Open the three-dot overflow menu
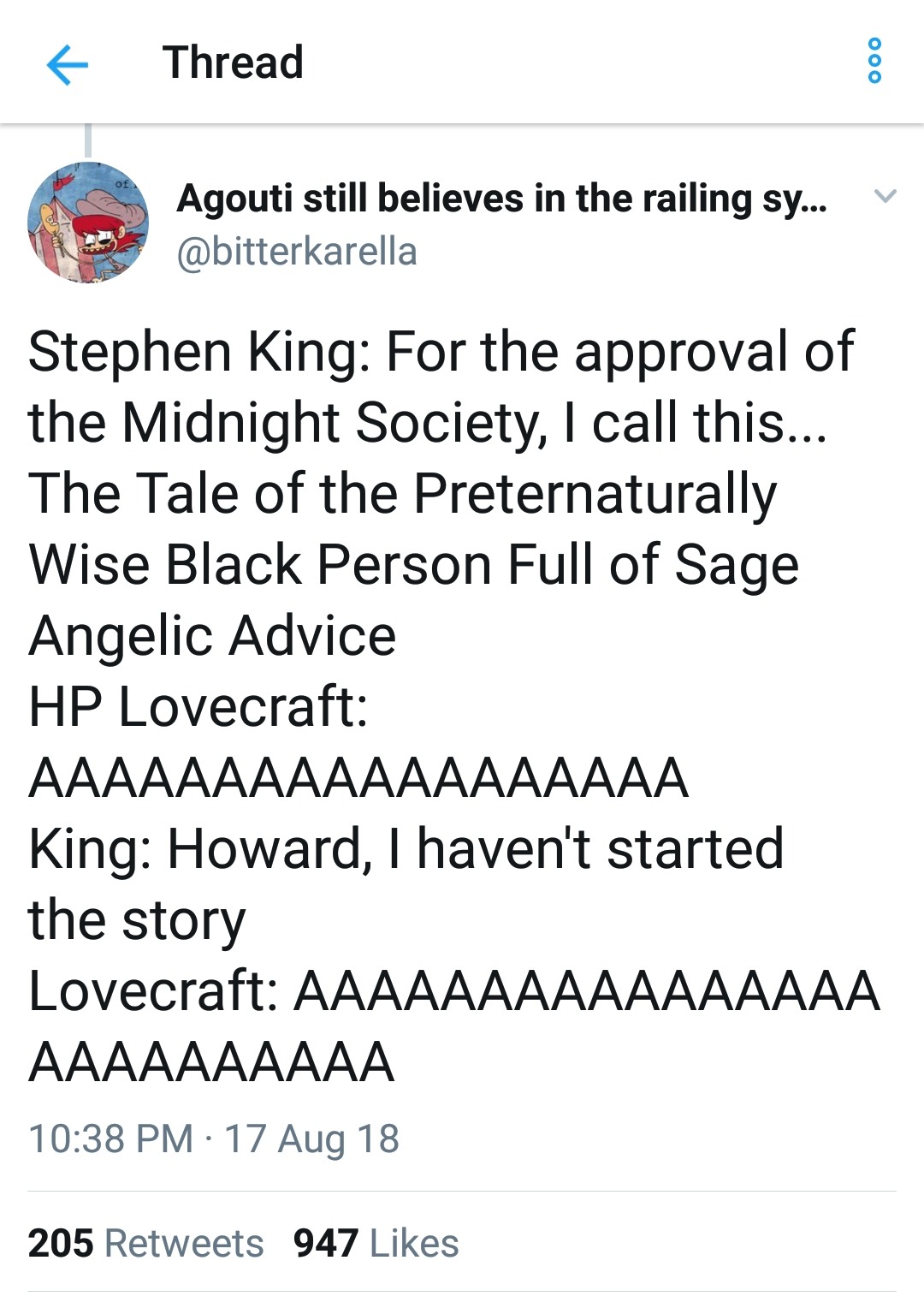The image size is (924, 1302). 874,62
